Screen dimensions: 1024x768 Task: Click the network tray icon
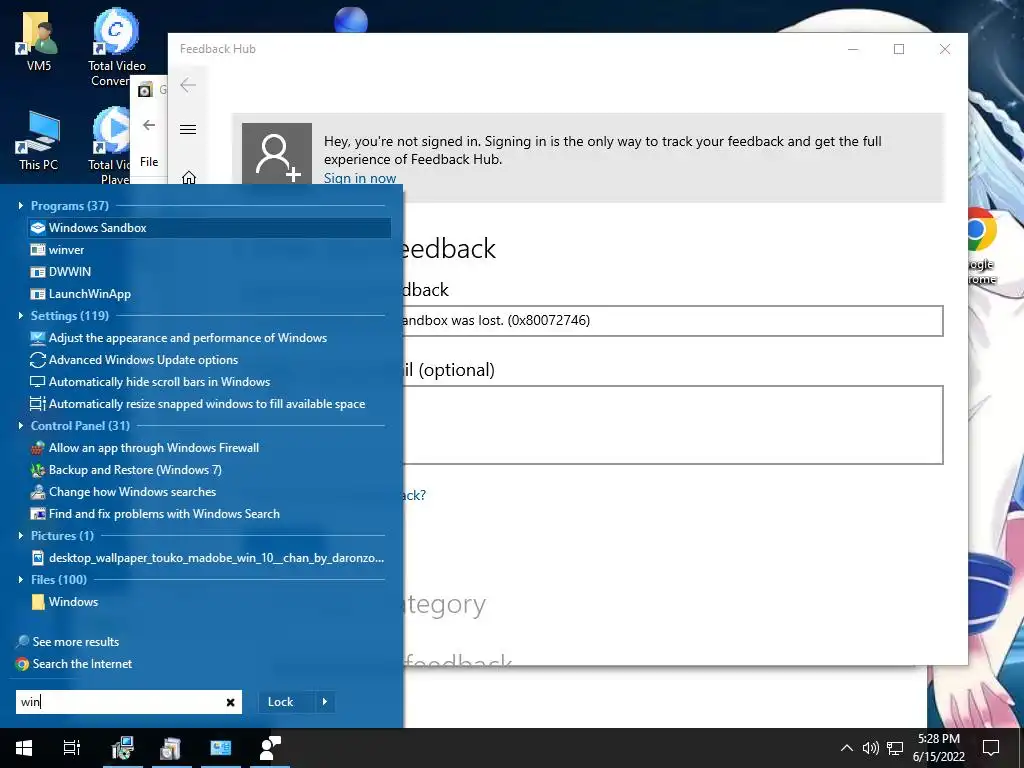pos(895,748)
